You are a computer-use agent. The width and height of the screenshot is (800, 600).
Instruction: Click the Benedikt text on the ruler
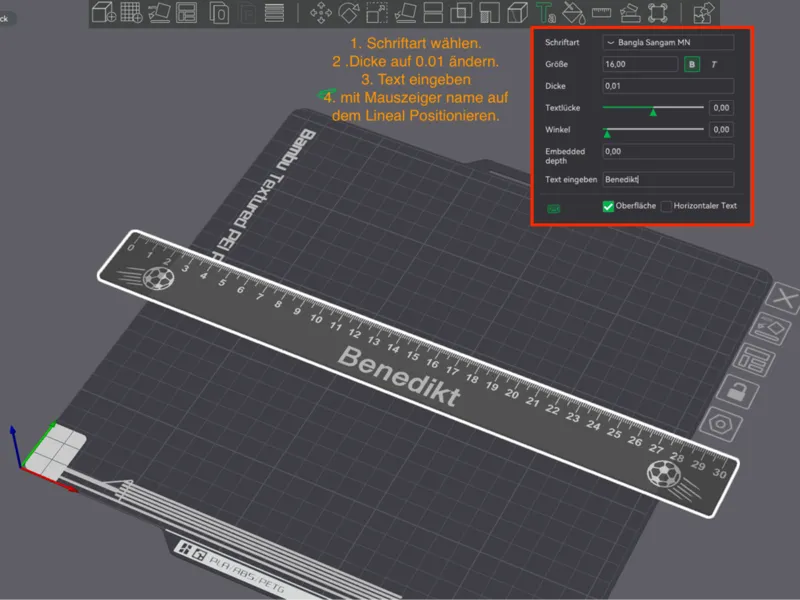[x=399, y=377]
